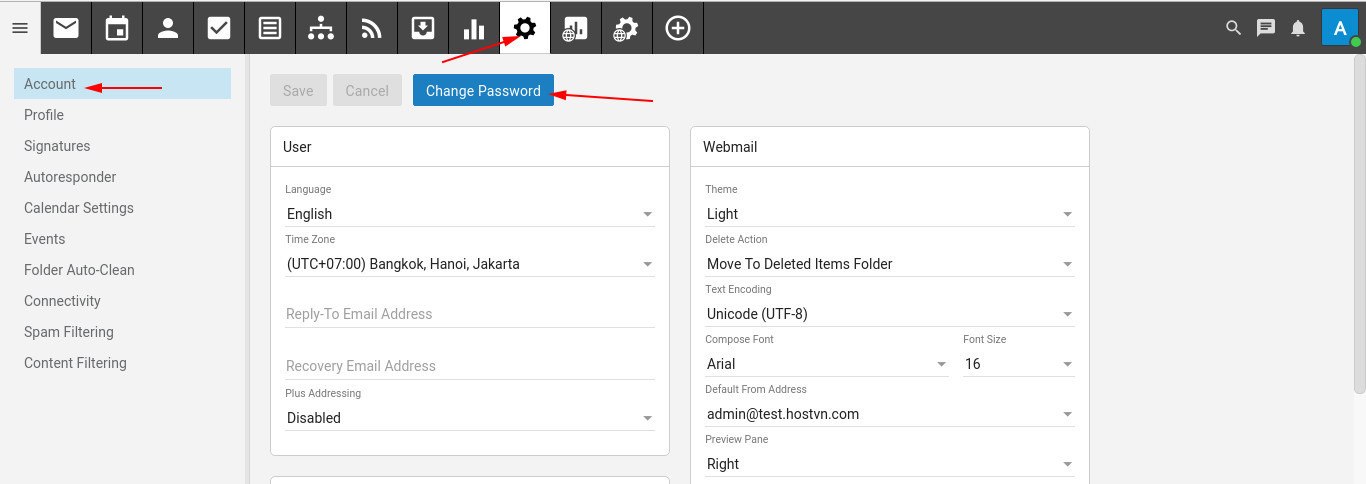Open the Calendar section icon
1366x484 pixels.
[x=117, y=28]
